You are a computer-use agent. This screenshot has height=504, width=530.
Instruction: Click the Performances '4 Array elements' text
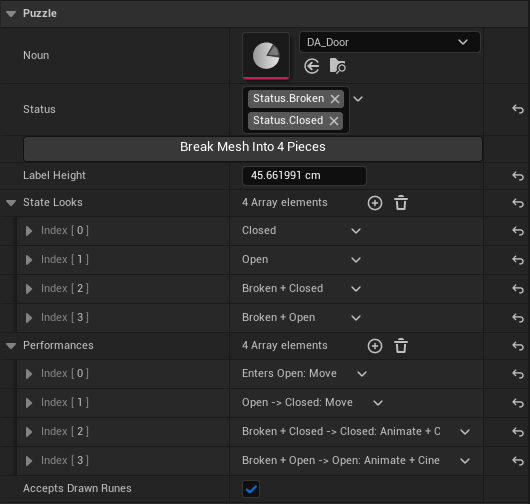coord(285,345)
